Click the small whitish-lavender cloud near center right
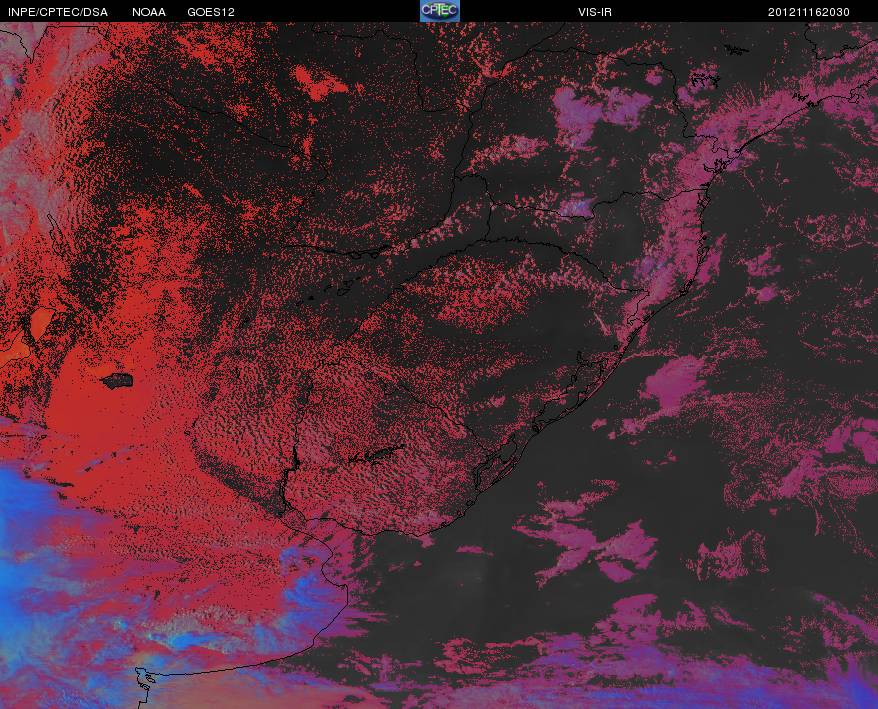This screenshot has height=709, width=878. coord(578,206)
